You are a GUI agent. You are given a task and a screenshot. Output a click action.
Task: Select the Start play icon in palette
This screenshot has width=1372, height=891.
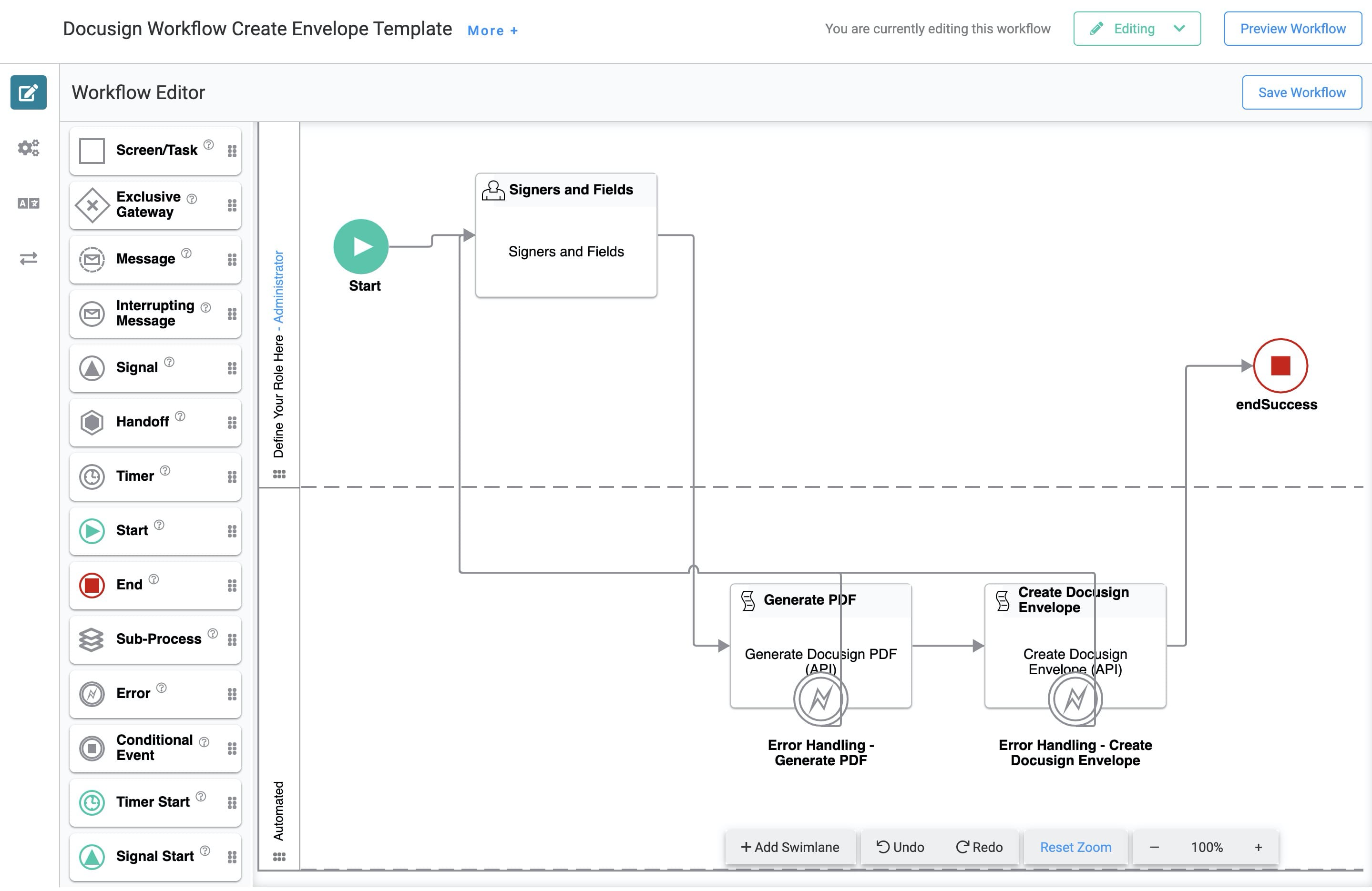click(92, 531)
